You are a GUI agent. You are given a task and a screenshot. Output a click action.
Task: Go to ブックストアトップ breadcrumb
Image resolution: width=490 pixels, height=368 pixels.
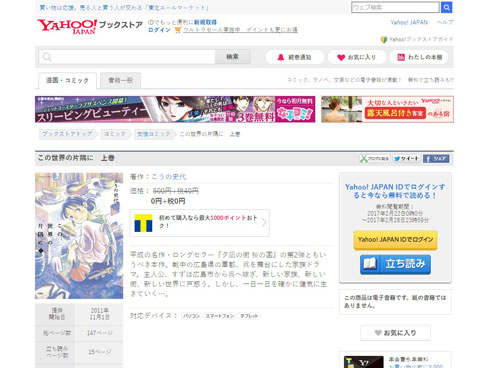click(67, 134)
